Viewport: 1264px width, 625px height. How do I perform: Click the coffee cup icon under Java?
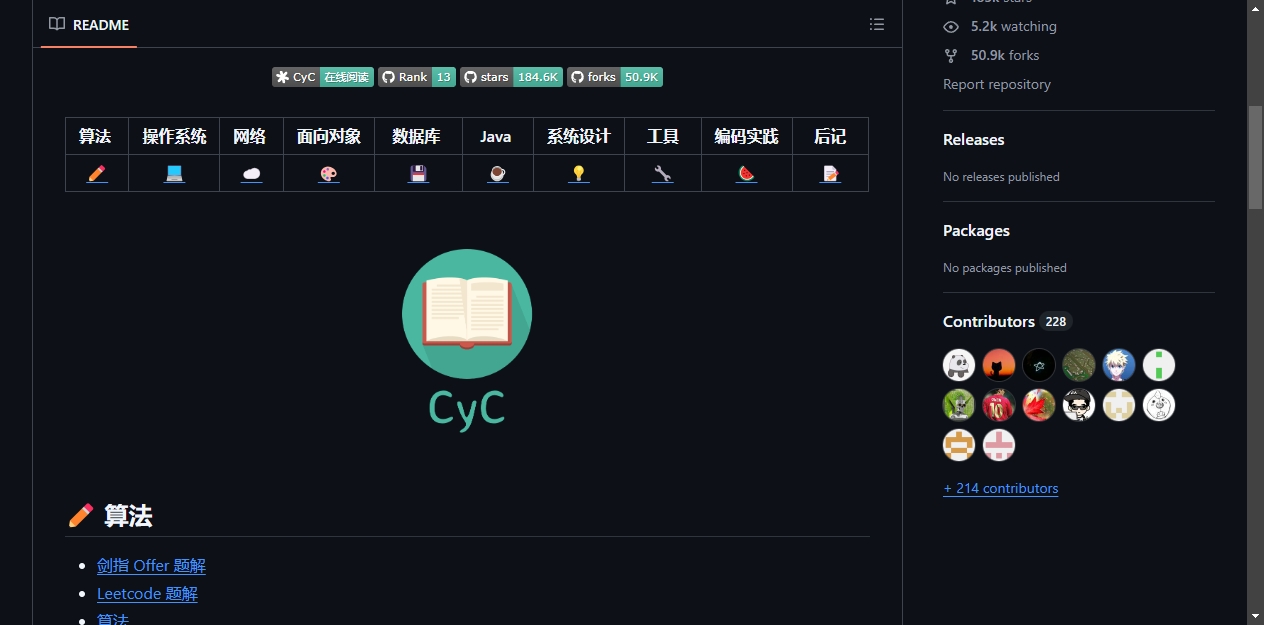point(498,173)
